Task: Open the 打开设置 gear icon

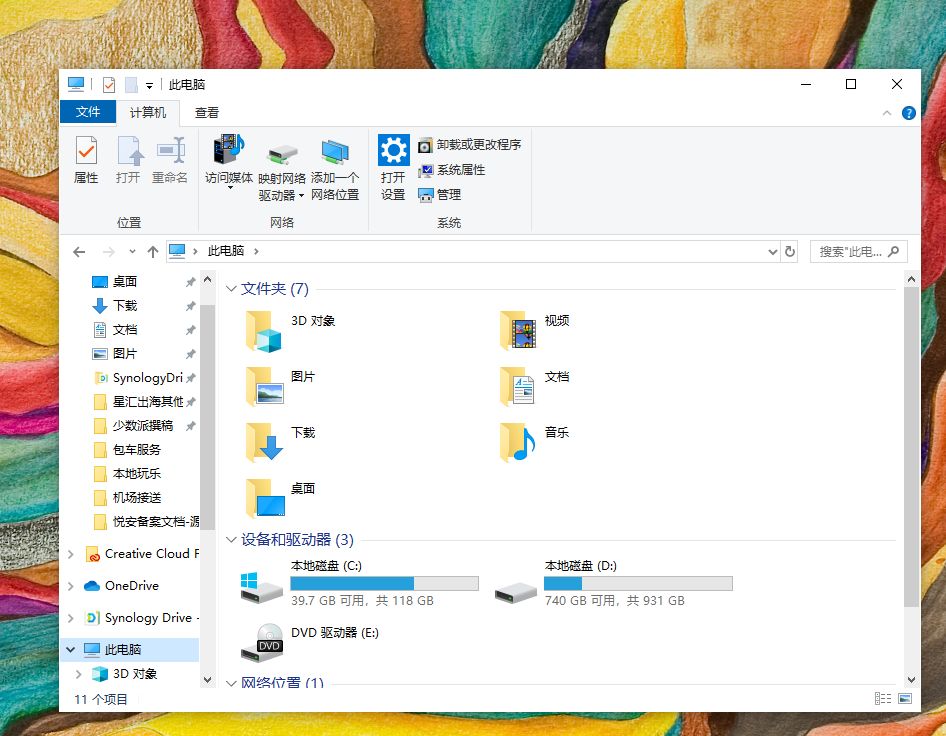Action: click(x=393, y=150)
